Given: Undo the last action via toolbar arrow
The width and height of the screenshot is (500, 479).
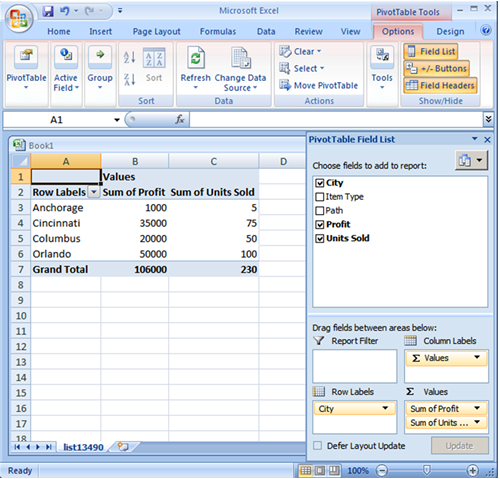Looking at the screenshot, I should [x=64, y=11].
